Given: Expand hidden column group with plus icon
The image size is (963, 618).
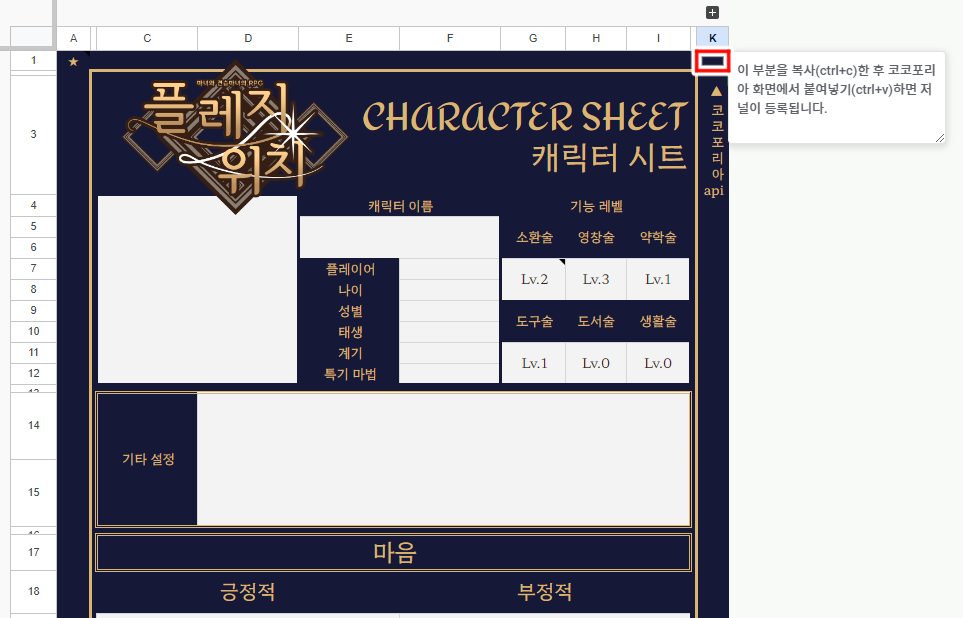Looking at the screenshot, I should coord(712,12).
